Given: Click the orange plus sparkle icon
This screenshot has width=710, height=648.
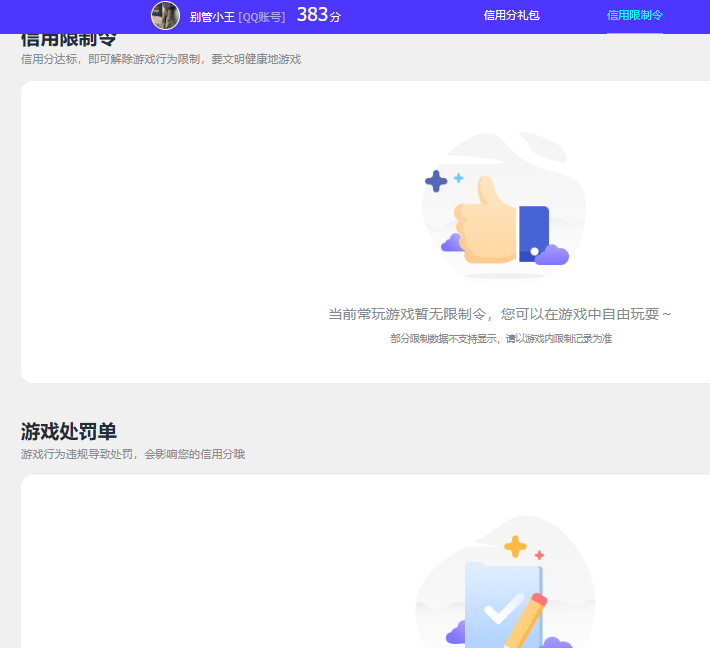Looking at the screenshot, I should pyautogui.click(x=515, y=546).
